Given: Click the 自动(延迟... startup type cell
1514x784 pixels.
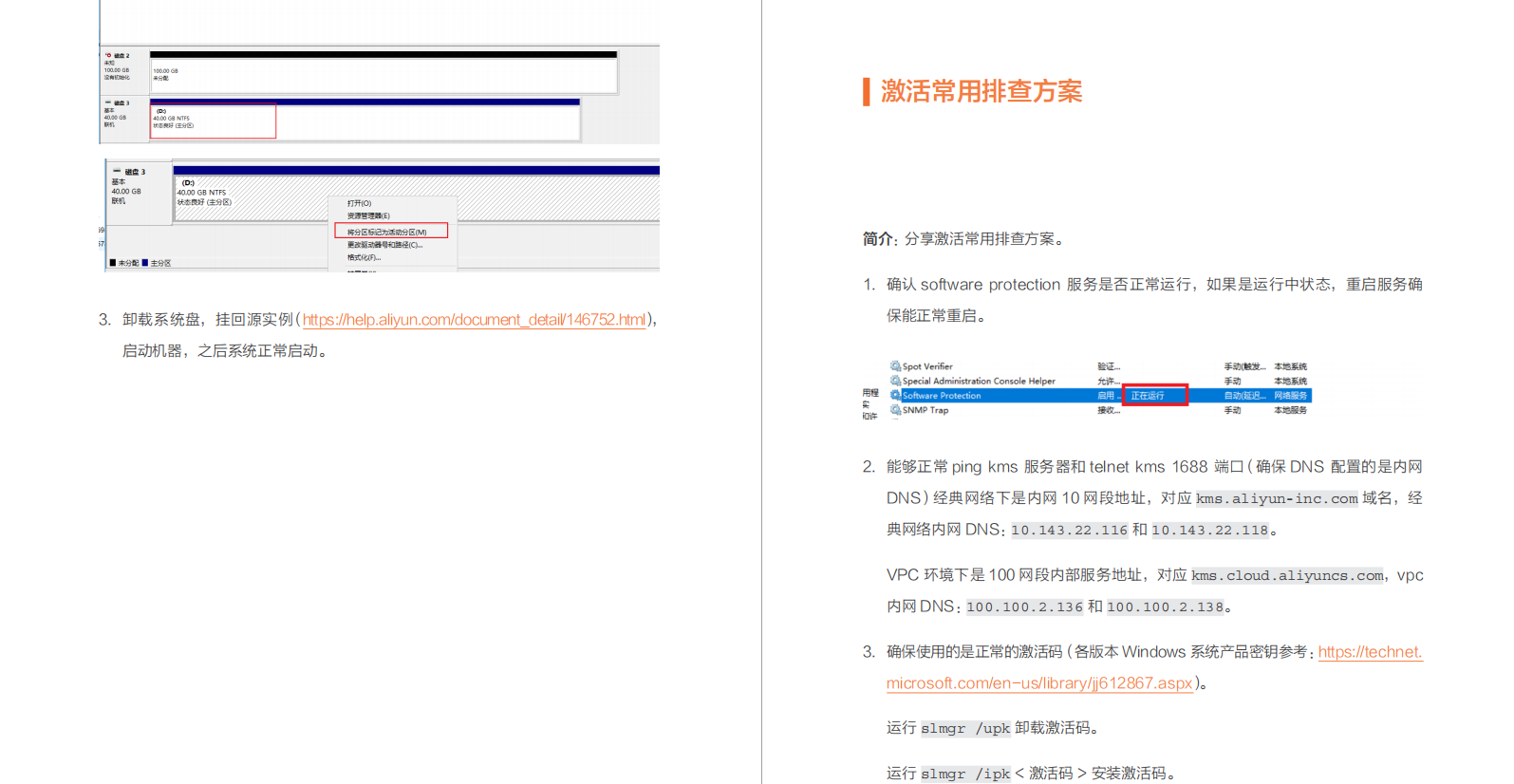Looking at the screenshot, I should [1244, 396].
